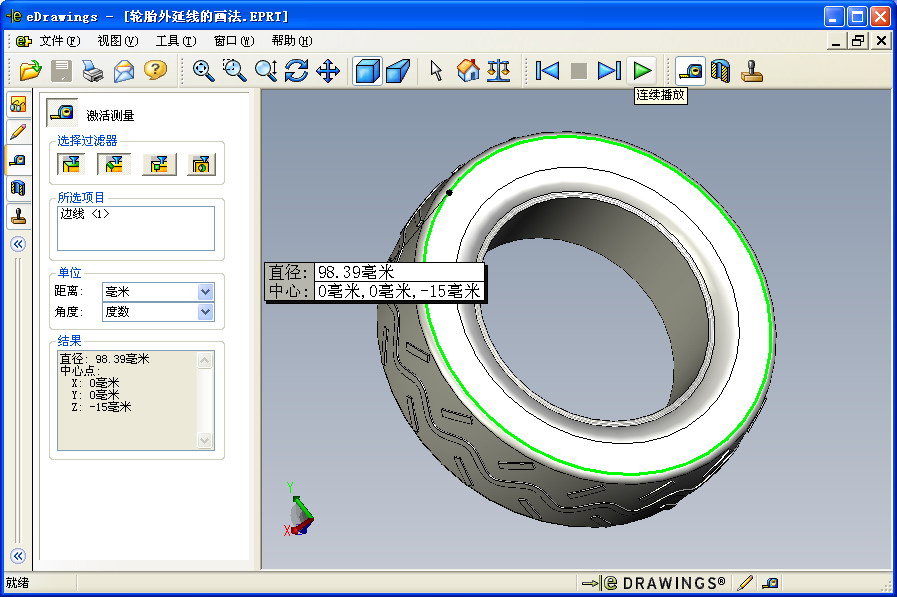
Task: Select the 边线 <1> entry in selected items
Action: click(x=85, y=214)
